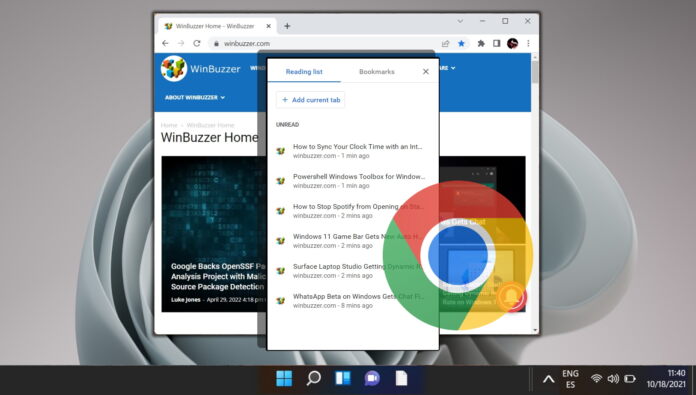Toggle the side panel icon in Chrome toolbar

tap(497, 43)
